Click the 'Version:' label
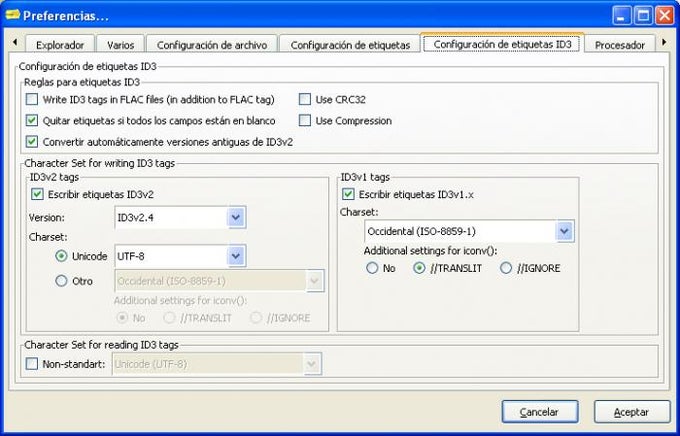The height and width of the screenshot is (436, 680). tap(46, 217)
